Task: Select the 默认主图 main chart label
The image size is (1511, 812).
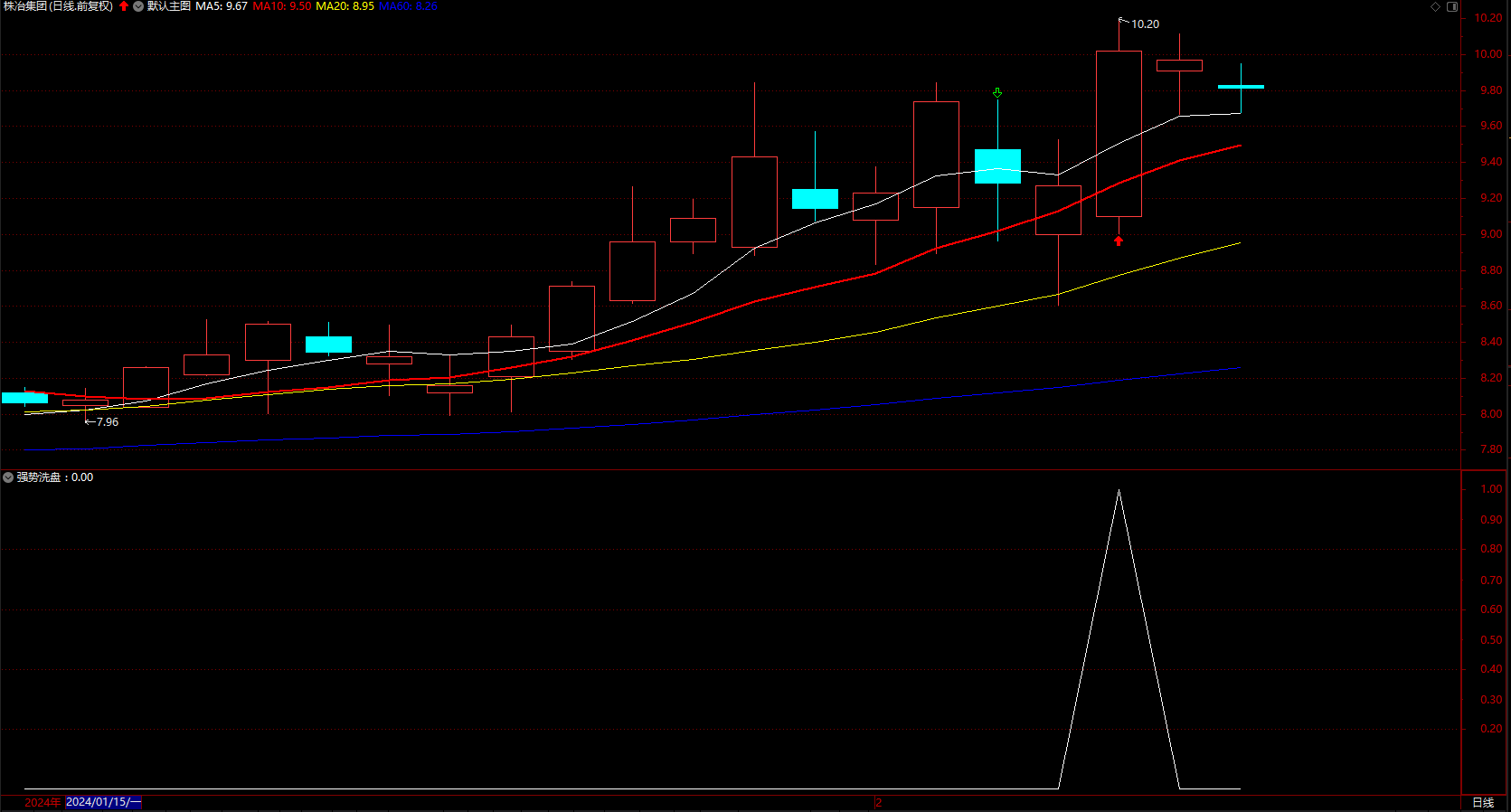Action: point(169,6)
